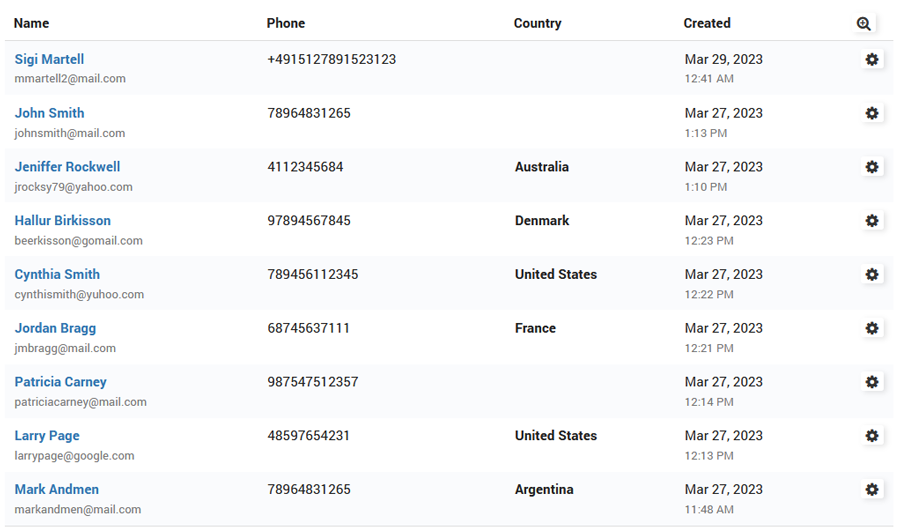
Task: Sort contacts by Name column header
Action: coord(32,23)
